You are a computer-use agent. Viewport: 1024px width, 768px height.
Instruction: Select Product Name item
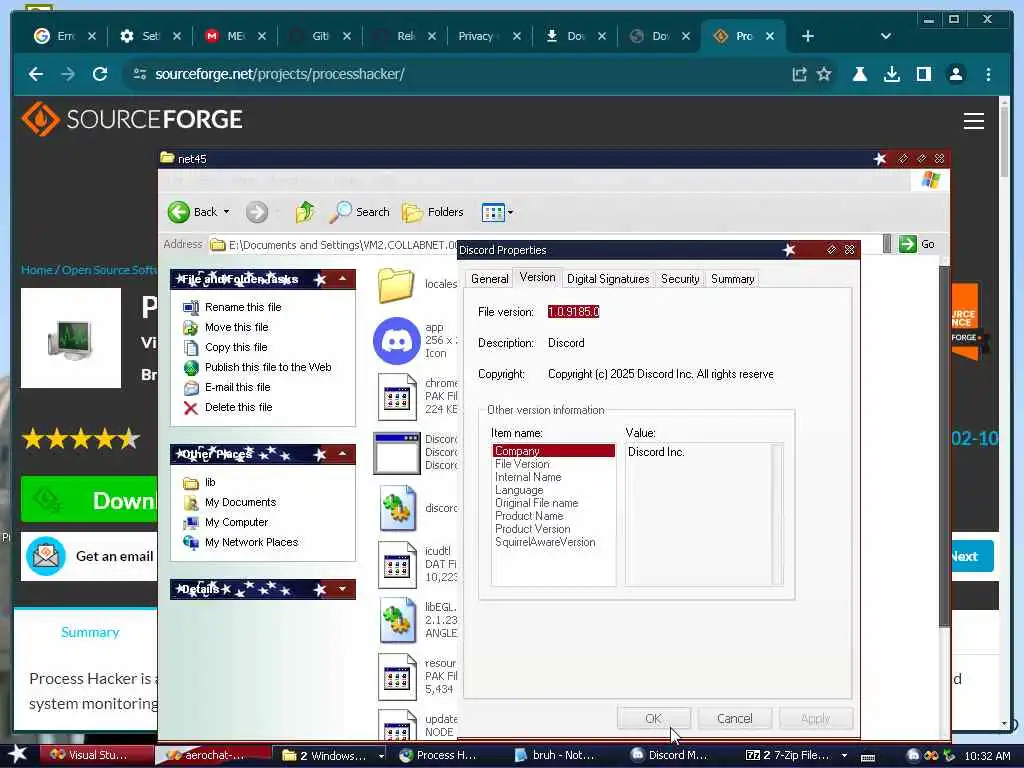tap(529, 516)
